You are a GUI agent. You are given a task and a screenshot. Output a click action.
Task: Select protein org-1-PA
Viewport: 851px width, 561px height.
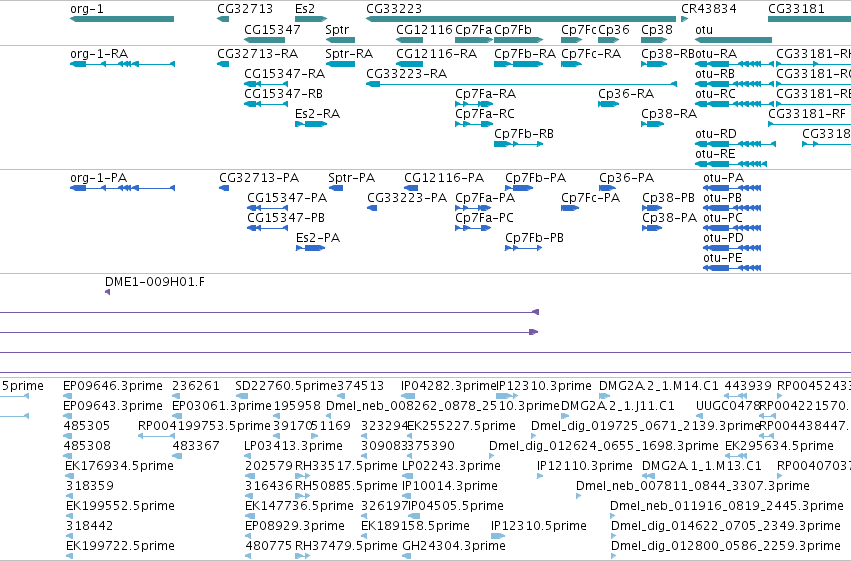point(122,188)
